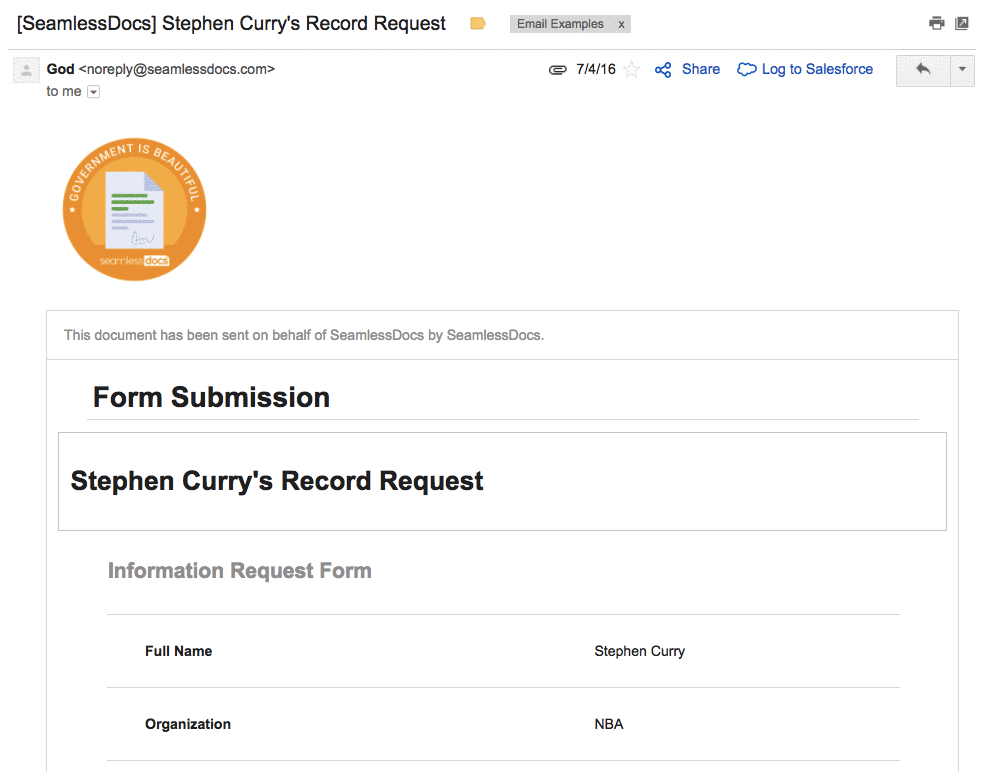Remove the Email Examples label with x
Viewport: 995px width, 772px height.
click(621, 24)
